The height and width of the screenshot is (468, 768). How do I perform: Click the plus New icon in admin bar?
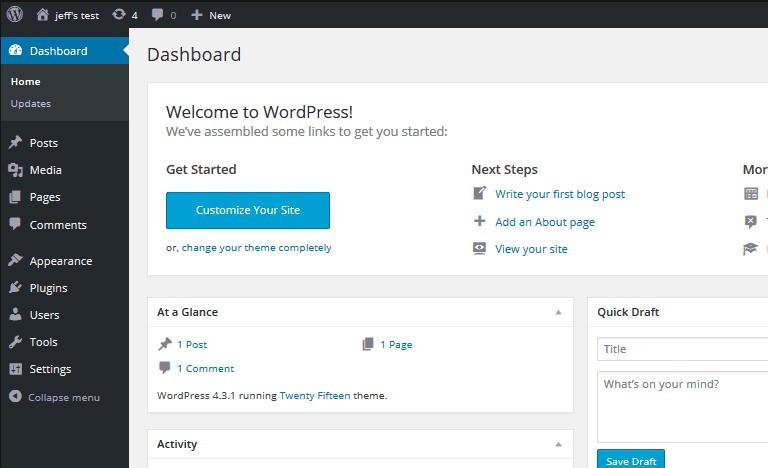tap(197, 15)
